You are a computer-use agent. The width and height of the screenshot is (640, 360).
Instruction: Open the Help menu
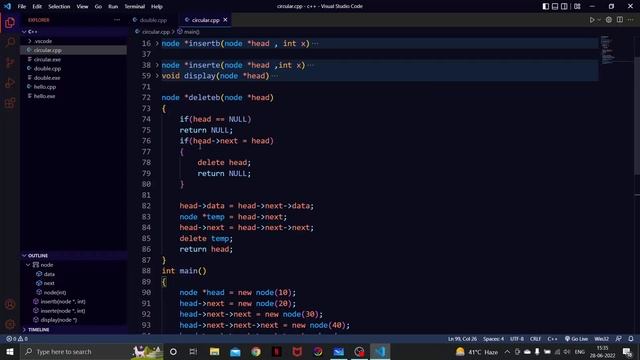pos(157,6)
